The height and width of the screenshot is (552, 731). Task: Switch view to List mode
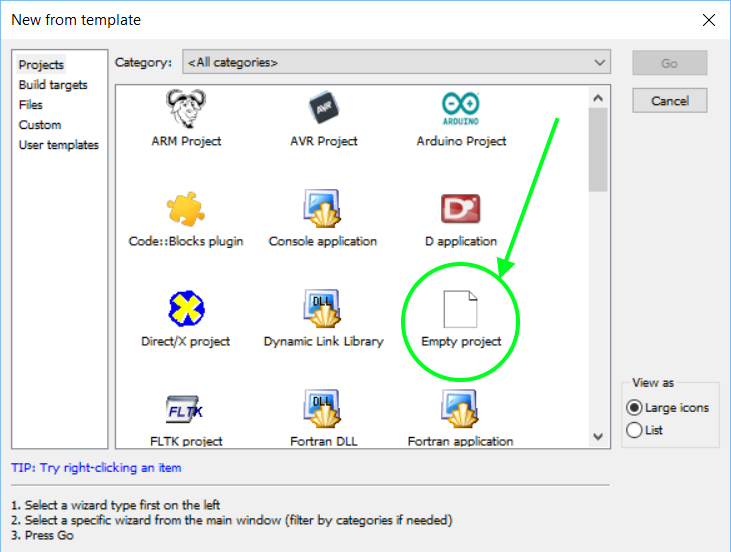point(634,430)
